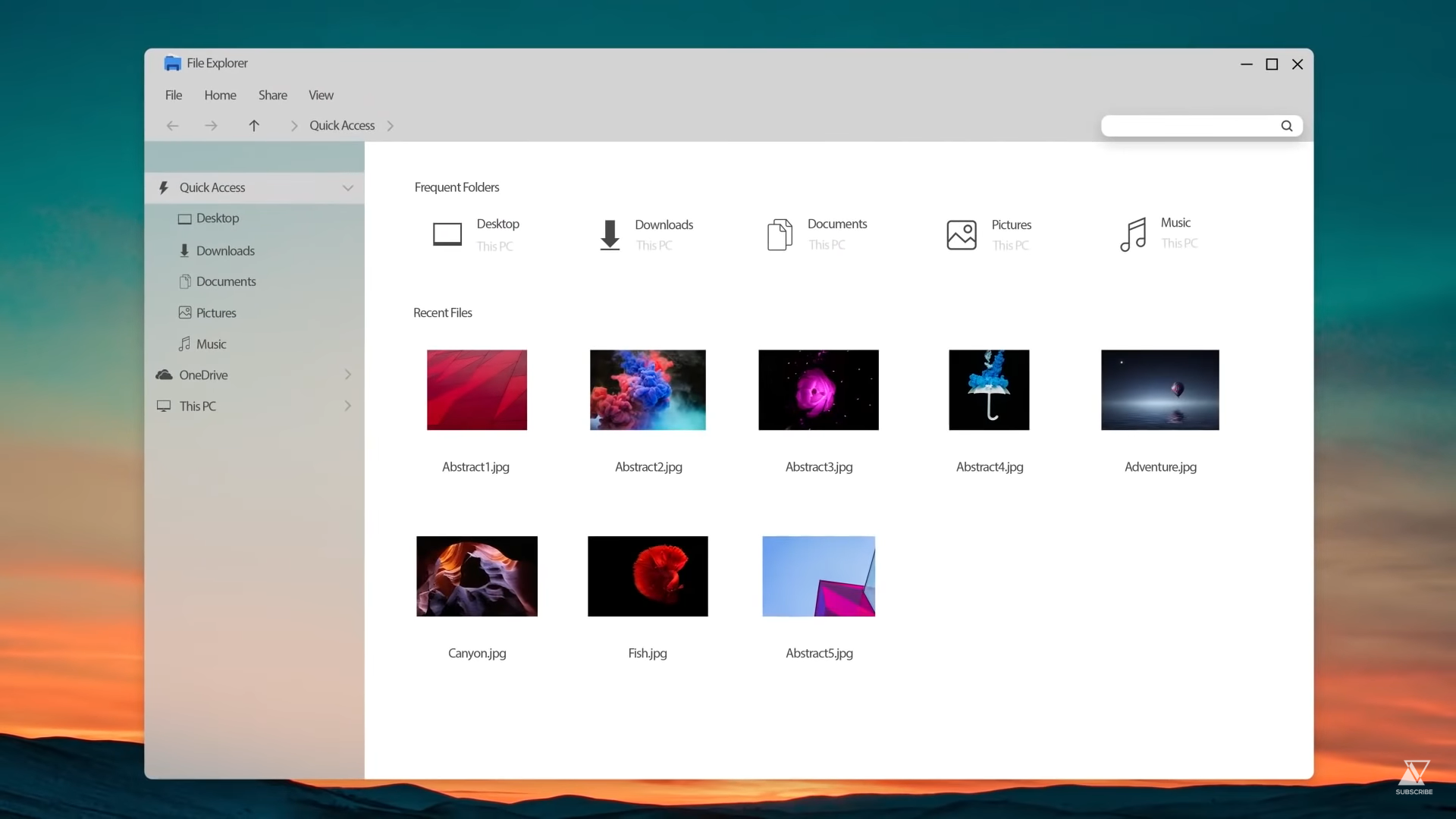Image resolution: width=1456 pixels, height=819 pixels.
Task: Open Downloads folder icon in Frequent Folders
Action: click(x=610, y=235)
